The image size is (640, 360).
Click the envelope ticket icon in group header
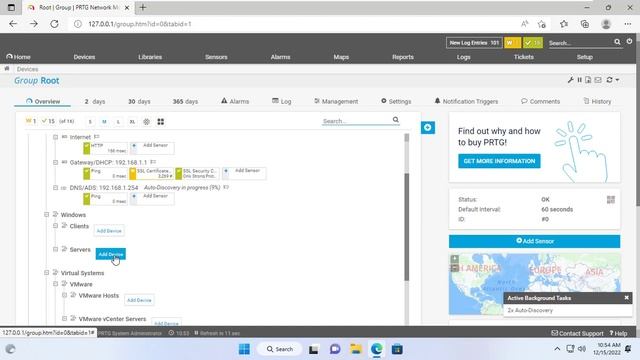click(598, 80)
